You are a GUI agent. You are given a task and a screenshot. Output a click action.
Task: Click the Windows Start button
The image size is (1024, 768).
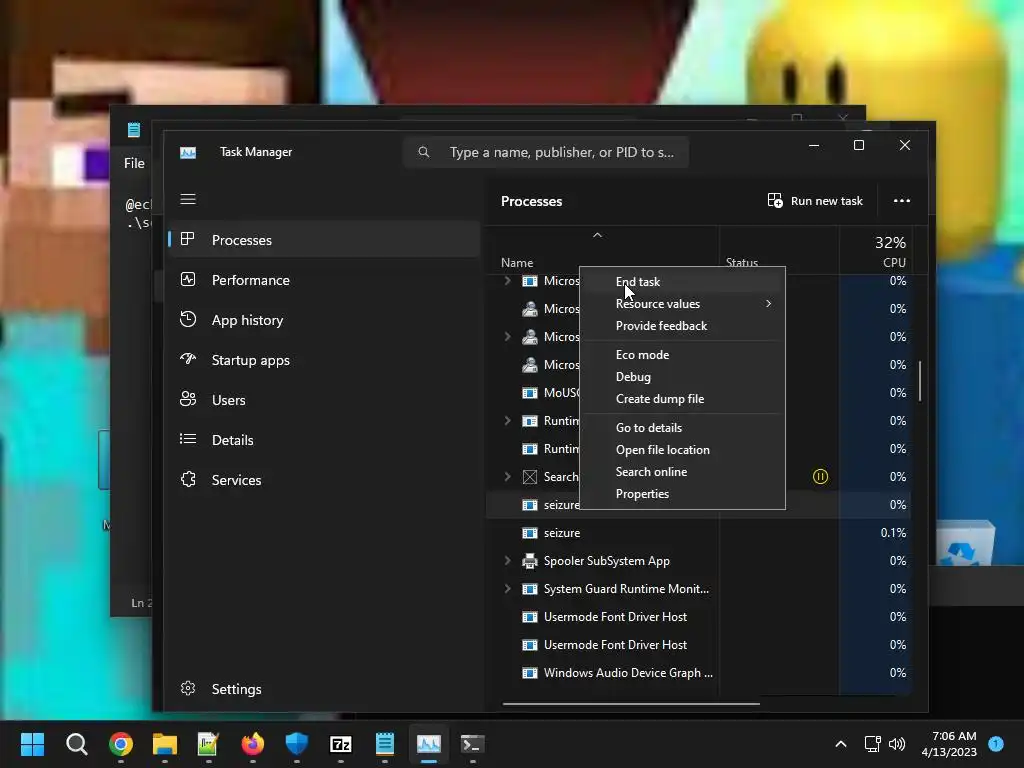click(32, 744)
